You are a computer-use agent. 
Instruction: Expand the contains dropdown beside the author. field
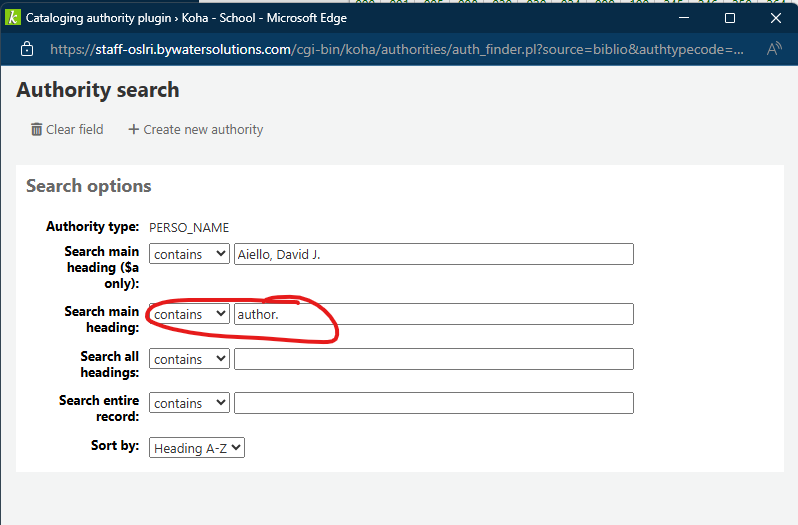tap(189, 314)
